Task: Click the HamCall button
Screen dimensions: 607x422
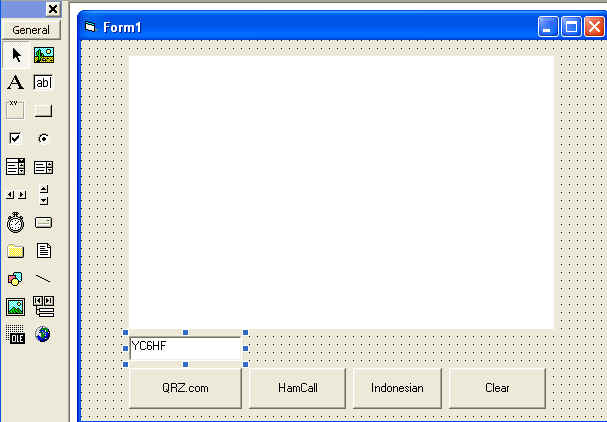Action: [297, 388]
